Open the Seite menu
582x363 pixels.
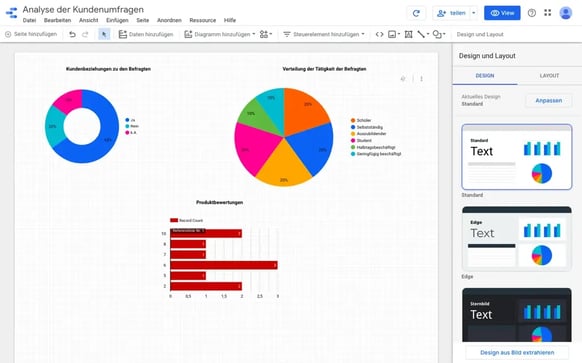(143, 20)
